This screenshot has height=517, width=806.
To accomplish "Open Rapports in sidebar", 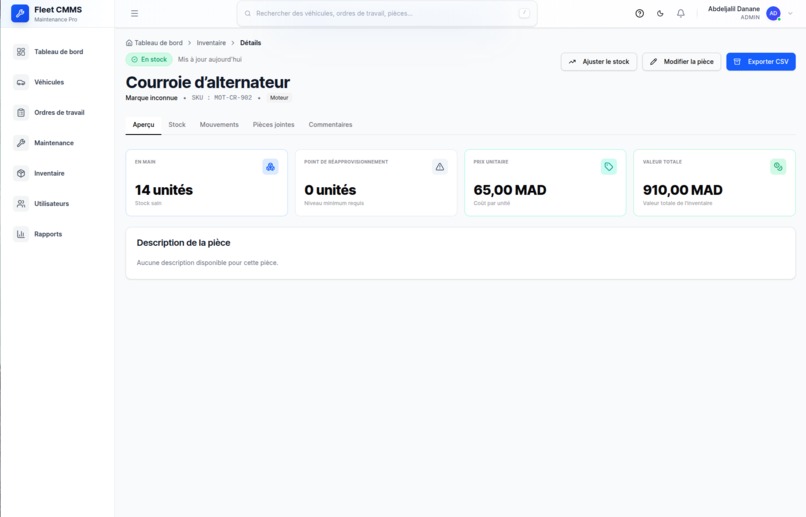I will [48, 234].
